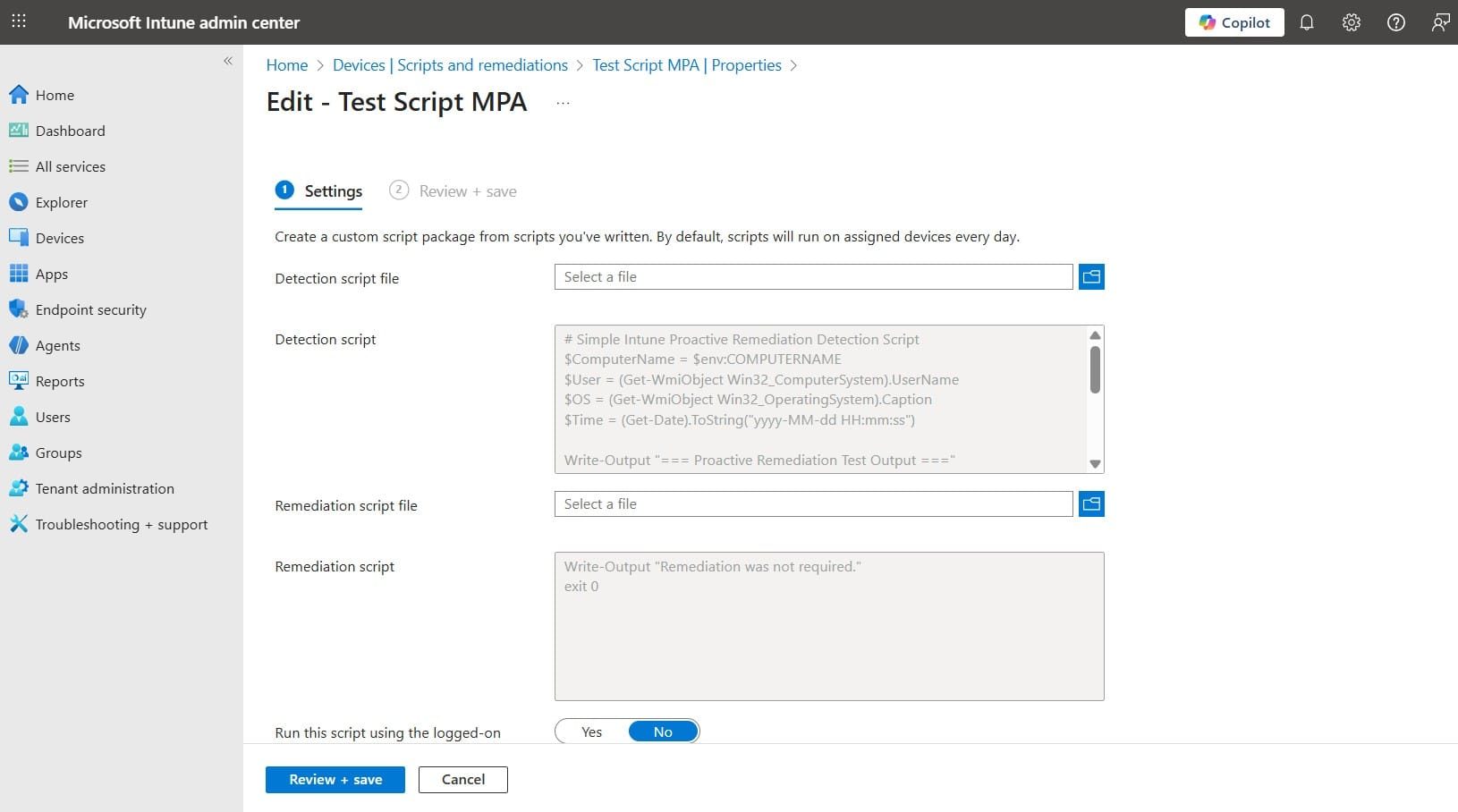
Task: Open the app launcher waffle icon
Action: click(19, 21)
